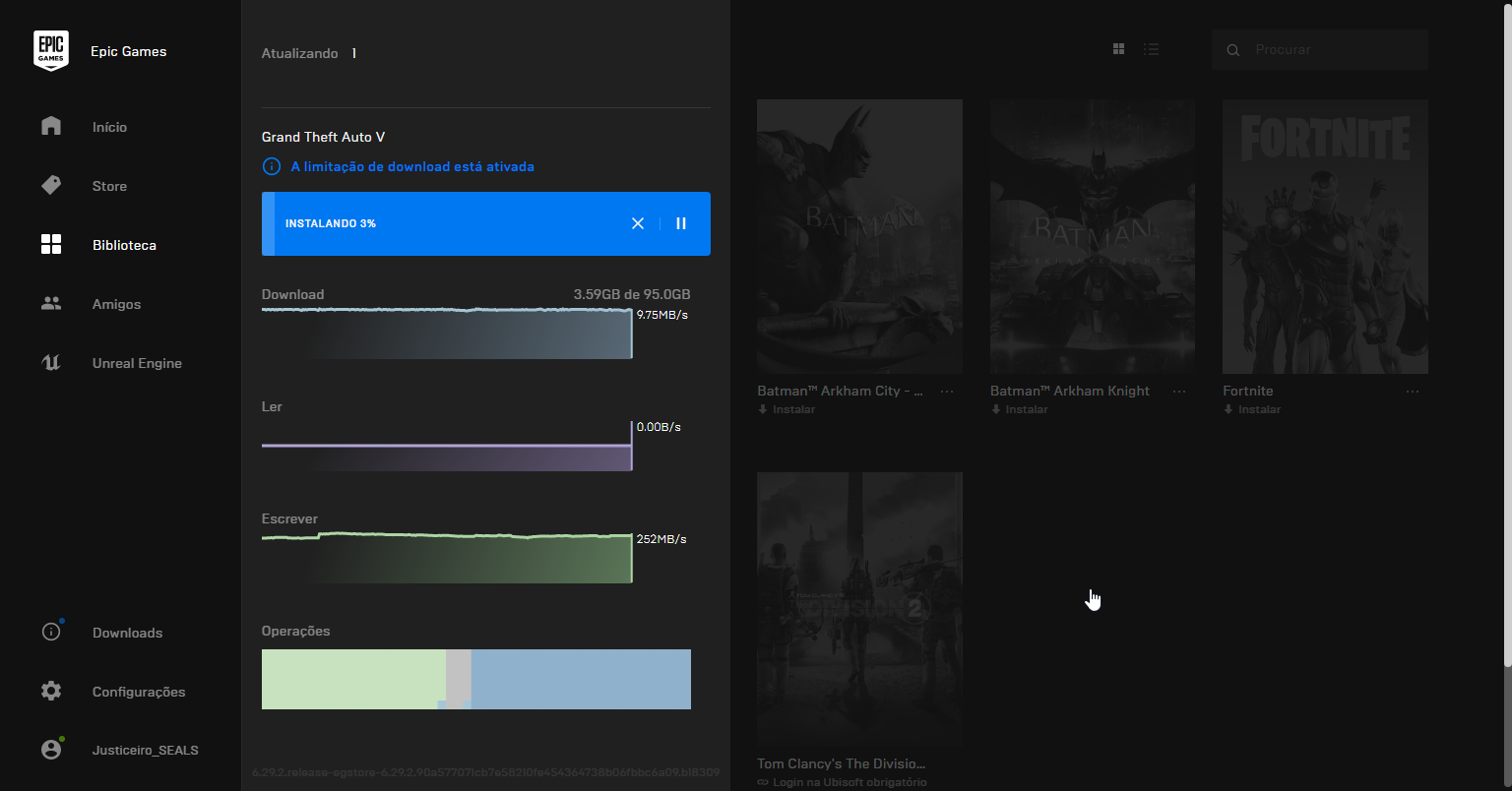Open Tom Clancy's The Division 2 cover
The height and width of the screenshot is (791, 1512).
[859, 610]
